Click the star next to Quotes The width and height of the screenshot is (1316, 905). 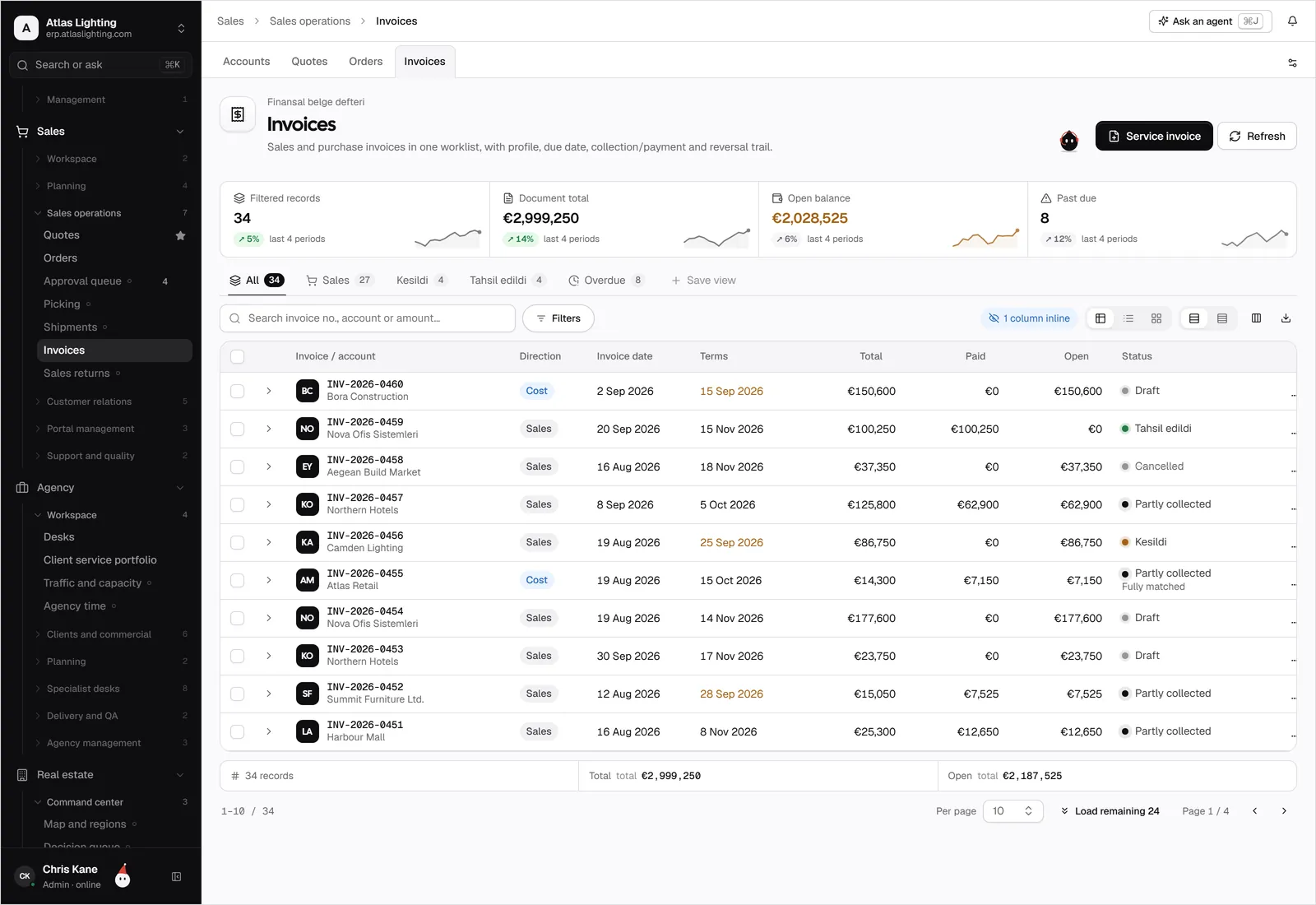(x=180, y=235)
